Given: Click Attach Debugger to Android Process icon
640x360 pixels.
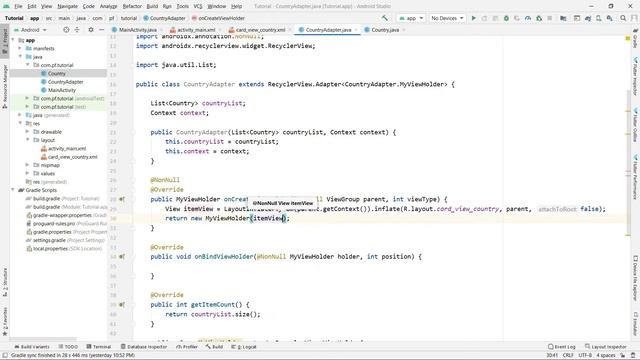Looking at the screenshot, I should [539, 18].
